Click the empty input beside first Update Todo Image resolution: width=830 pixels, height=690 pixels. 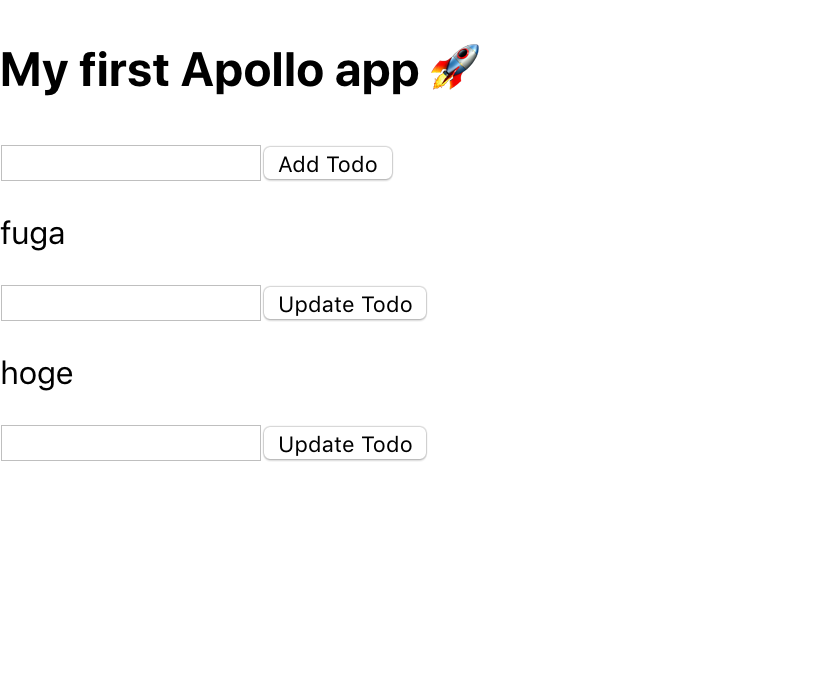click(130, 302)
